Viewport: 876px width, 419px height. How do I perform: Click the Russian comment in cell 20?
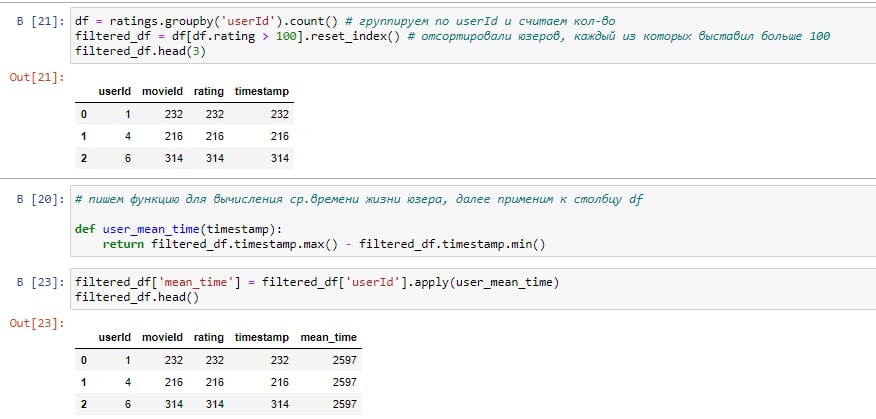pyautogui.click(x=359, y=199)
